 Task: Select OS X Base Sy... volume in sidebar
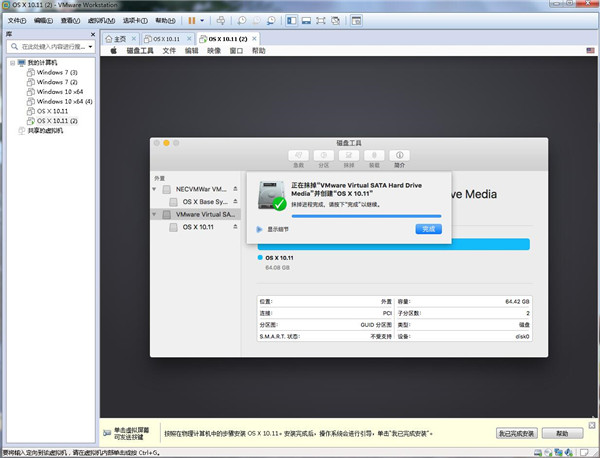tap(199, 202)
